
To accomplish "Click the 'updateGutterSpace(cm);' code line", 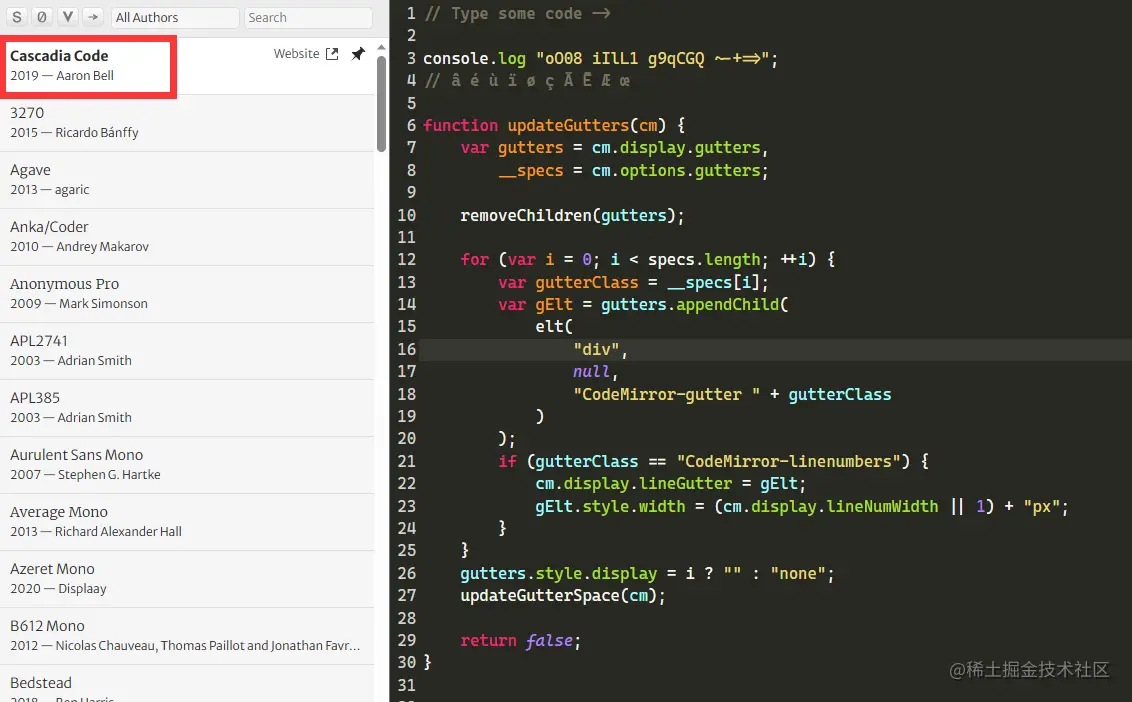I will tap(562, 596).
